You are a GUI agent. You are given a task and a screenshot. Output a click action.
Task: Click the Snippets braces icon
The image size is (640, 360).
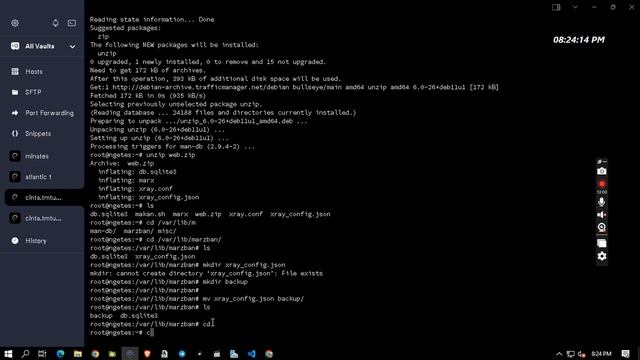coord(15,133)
